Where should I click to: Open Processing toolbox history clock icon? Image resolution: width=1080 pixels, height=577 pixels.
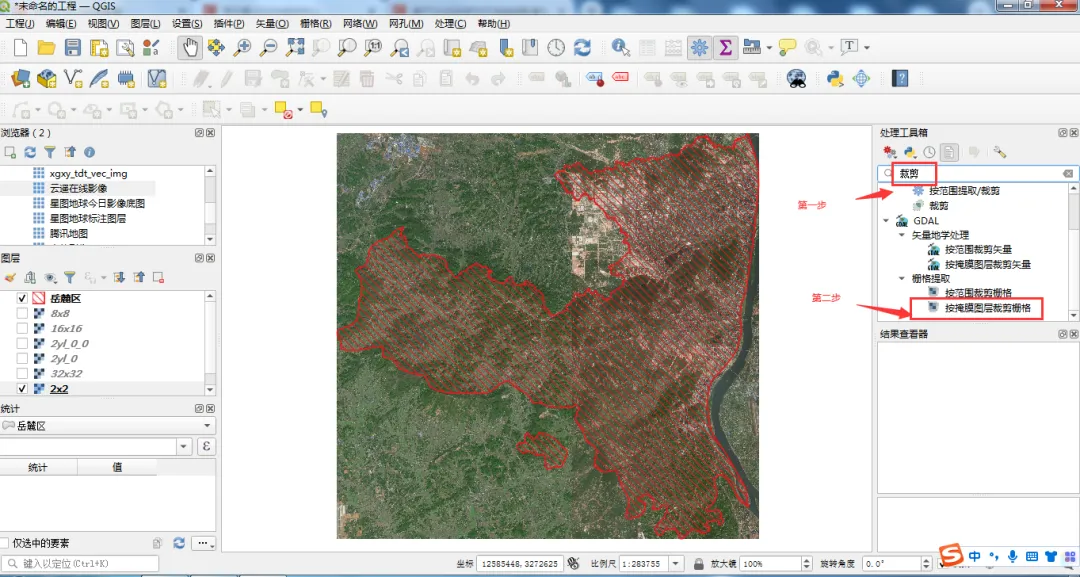(929, 152)
